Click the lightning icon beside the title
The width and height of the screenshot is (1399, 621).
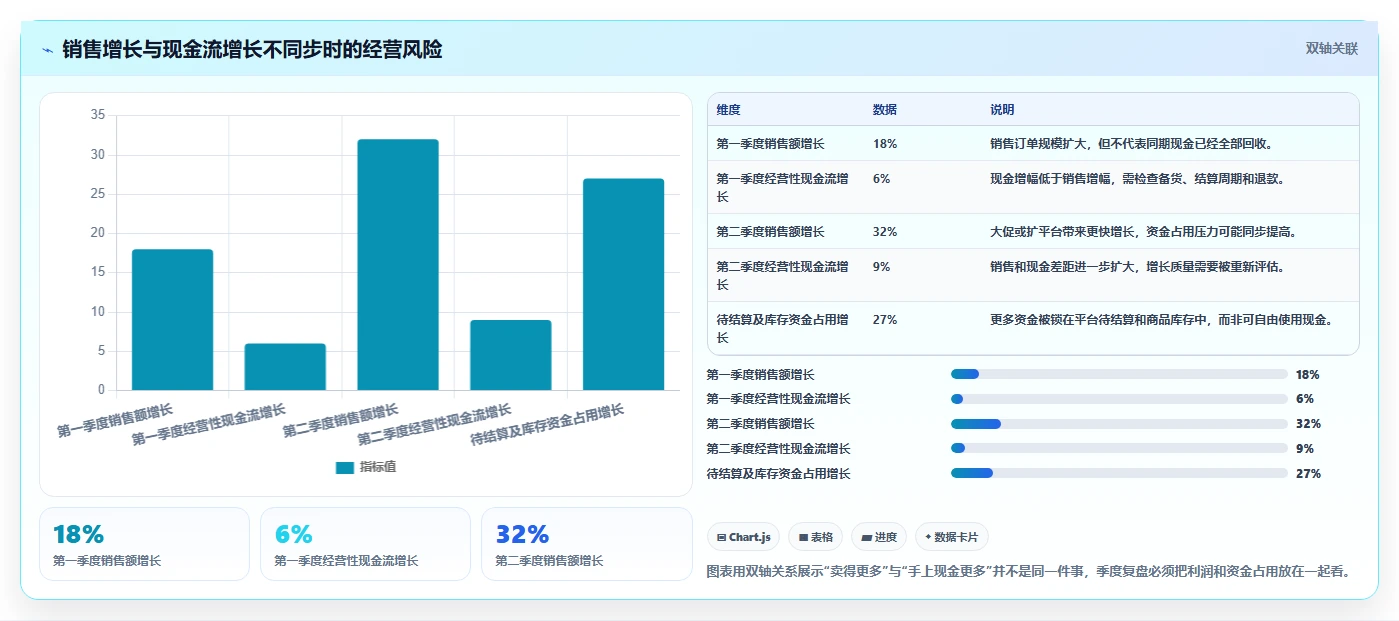[x=48, y=50]
